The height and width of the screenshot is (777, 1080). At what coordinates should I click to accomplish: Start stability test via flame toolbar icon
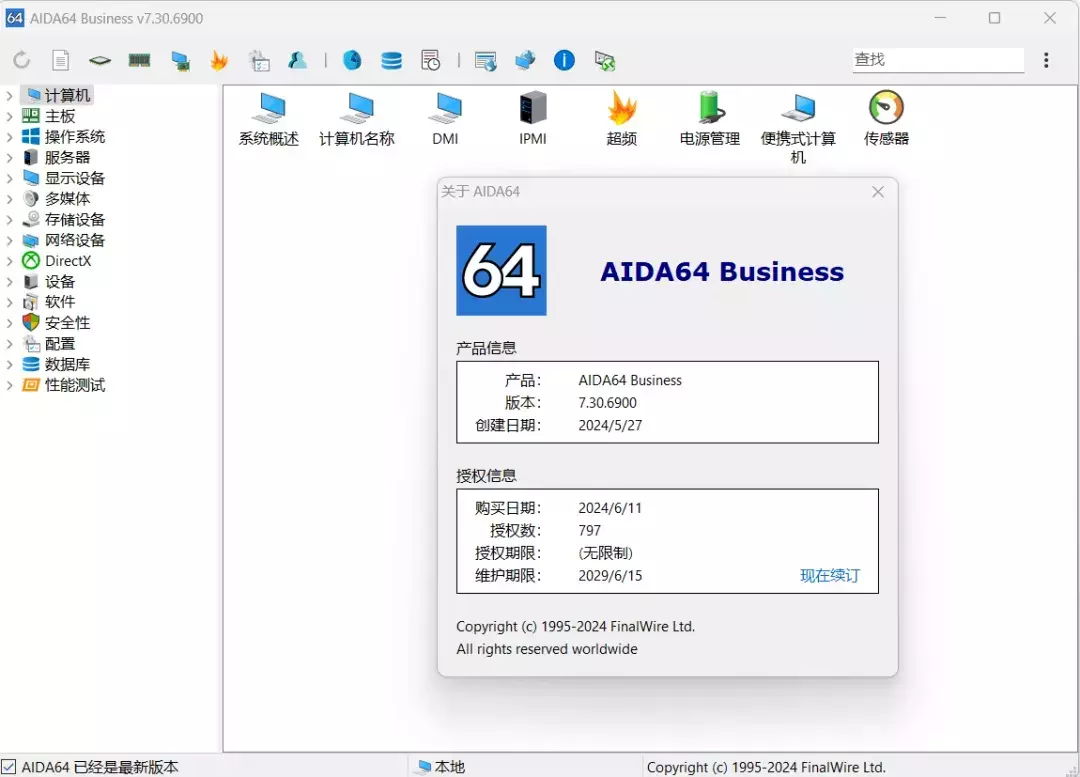pyautogui.click(x=219, y=61)
